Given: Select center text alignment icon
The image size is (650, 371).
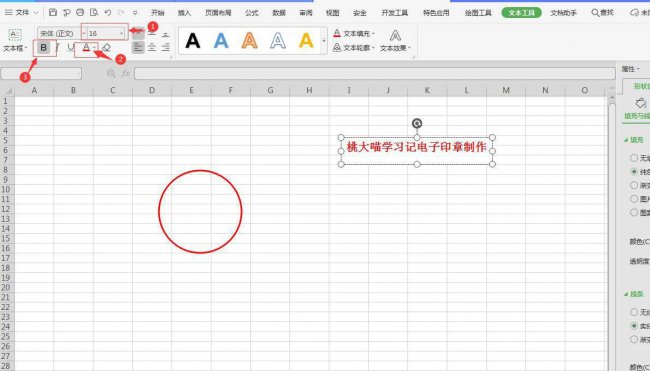Looking at the screenshot, I should (152, 48).
